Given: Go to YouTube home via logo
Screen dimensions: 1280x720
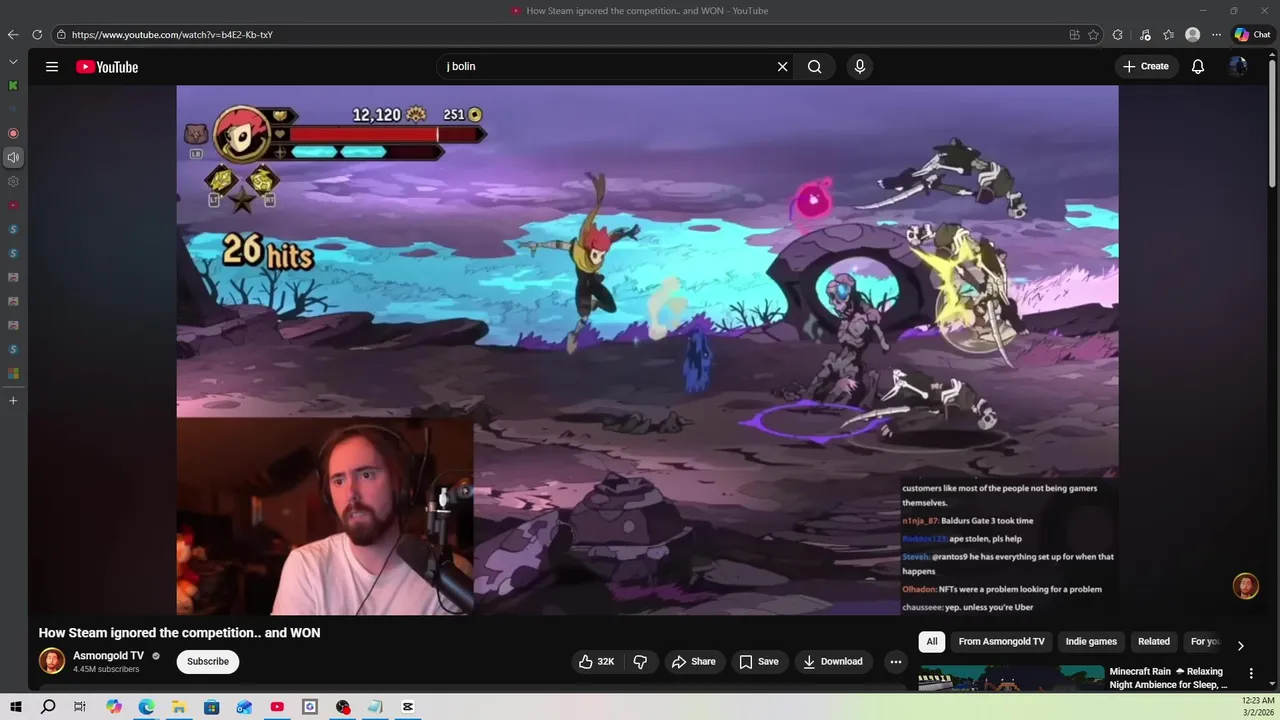Looking at the screenshot, I should coord(107,67).
